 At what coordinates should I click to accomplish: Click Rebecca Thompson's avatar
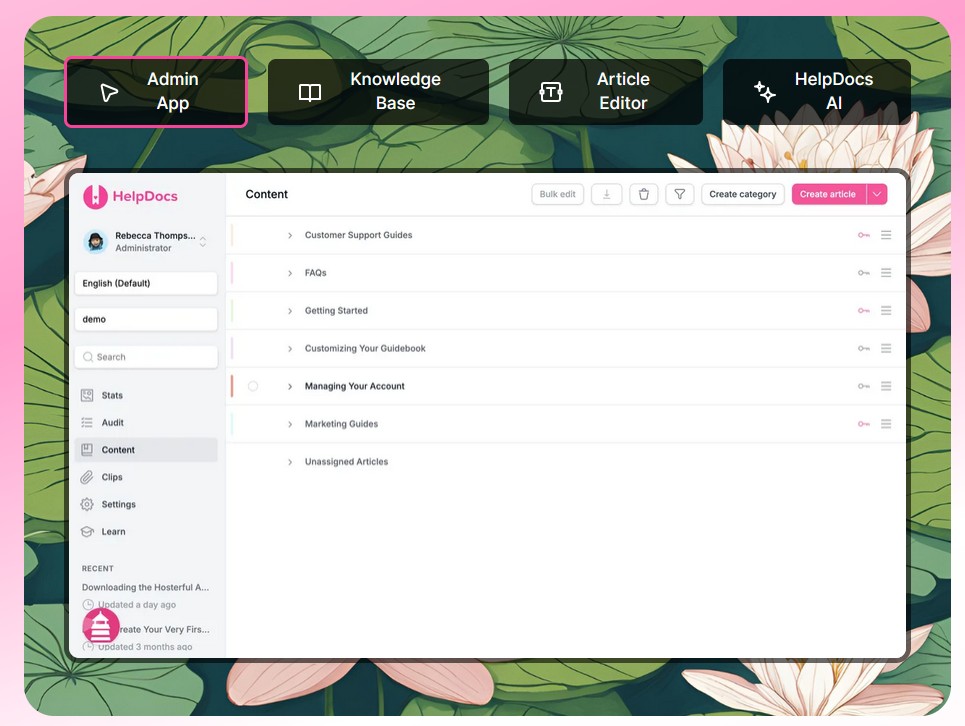(95, 241)
